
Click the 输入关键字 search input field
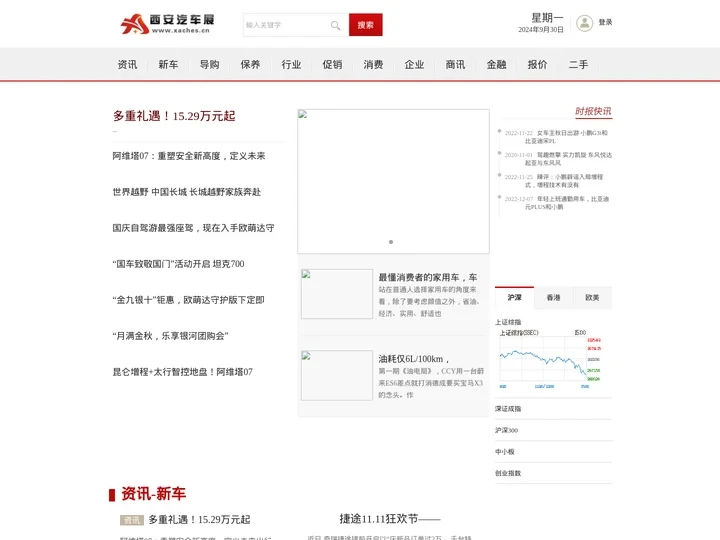pos(296,25)
